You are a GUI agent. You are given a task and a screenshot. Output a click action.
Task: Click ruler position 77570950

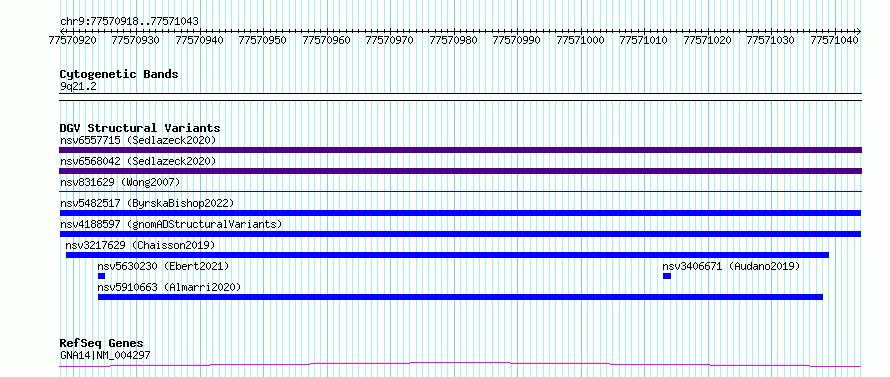pos(263,40)
